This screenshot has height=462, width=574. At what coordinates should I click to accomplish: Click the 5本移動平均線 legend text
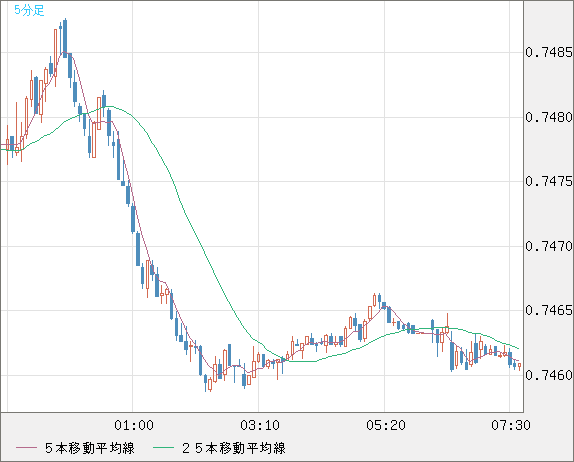click(90, 448)
